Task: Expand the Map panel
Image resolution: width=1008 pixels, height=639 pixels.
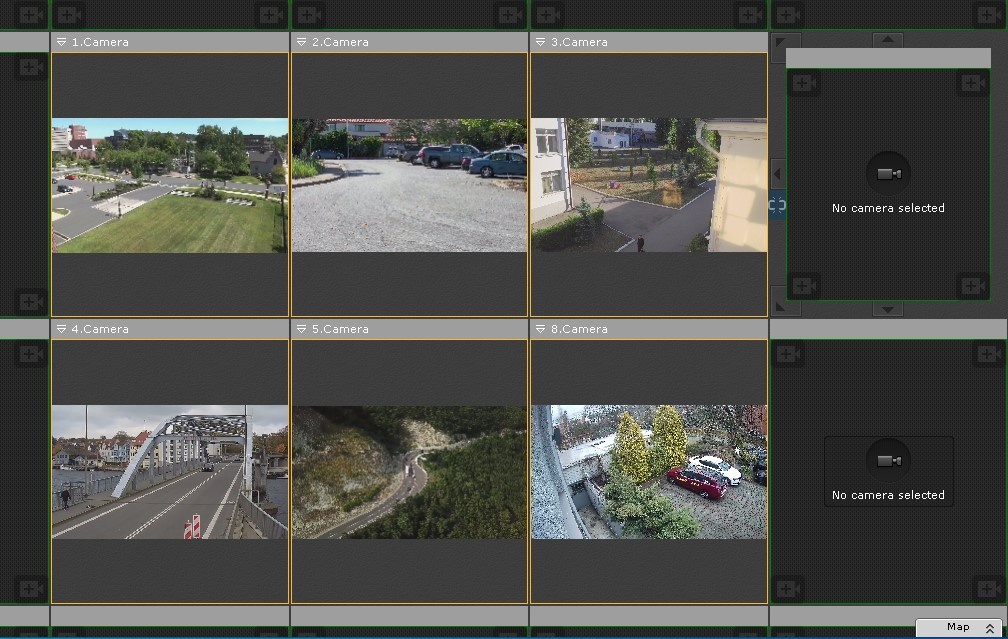Action: 989,628
